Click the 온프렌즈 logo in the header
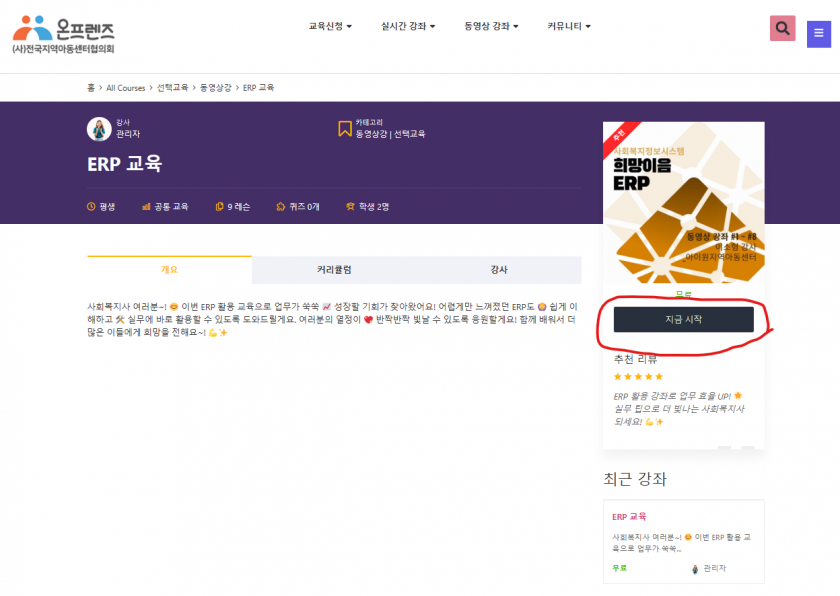The width and height of the screenshot is (840, 596). pyautogui.click(x=63, y=34)
